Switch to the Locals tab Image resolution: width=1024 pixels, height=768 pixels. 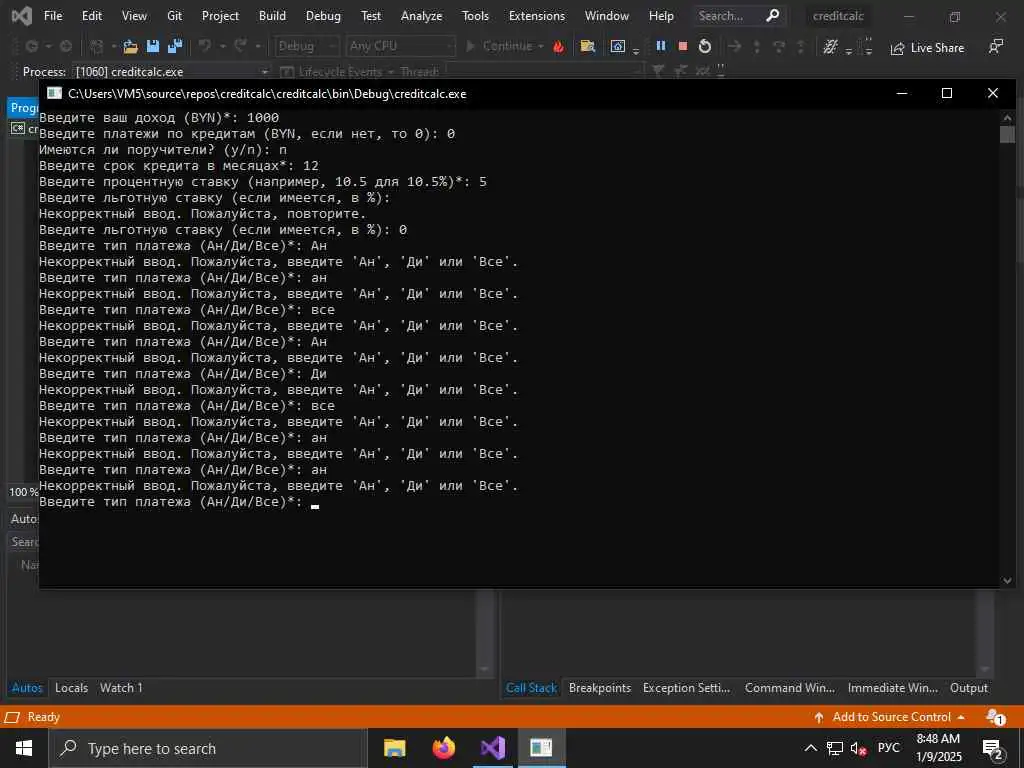pyautogui.click(x=71, y=688)
